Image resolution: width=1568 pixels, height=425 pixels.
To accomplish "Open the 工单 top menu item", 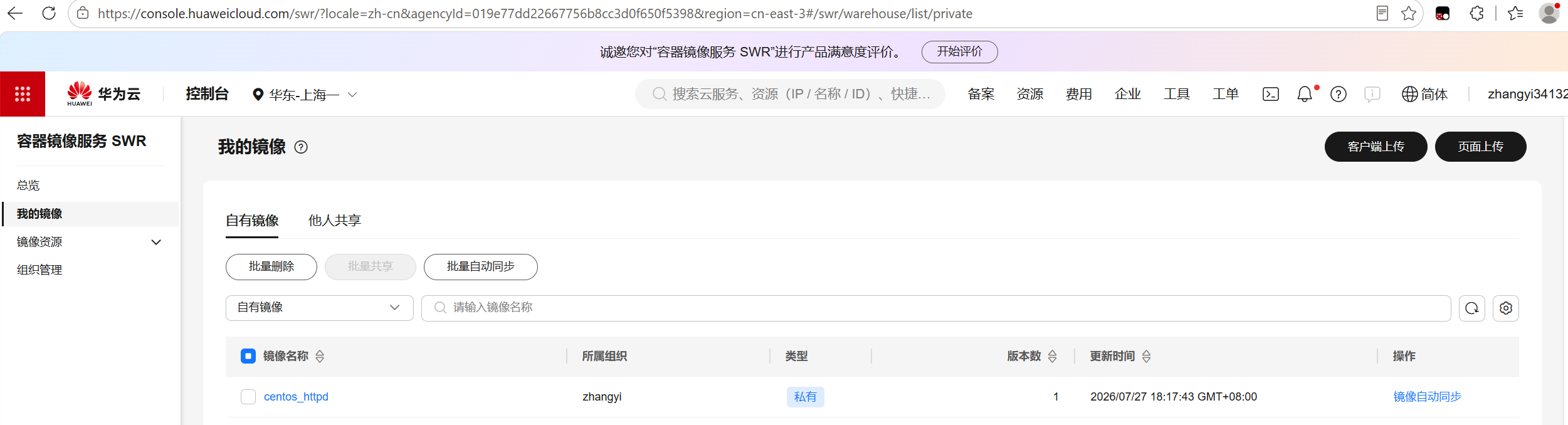I will 1226,94.
